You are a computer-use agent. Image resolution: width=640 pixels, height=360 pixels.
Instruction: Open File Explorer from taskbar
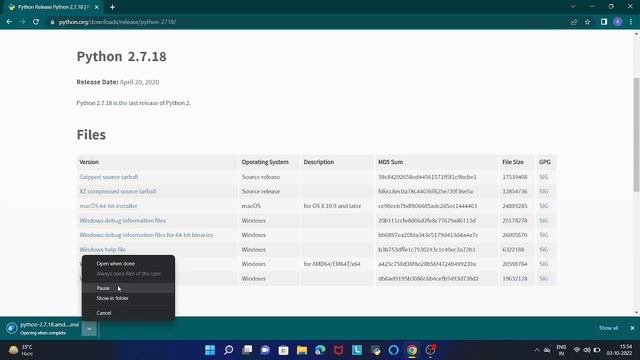[x=302, y=350]
